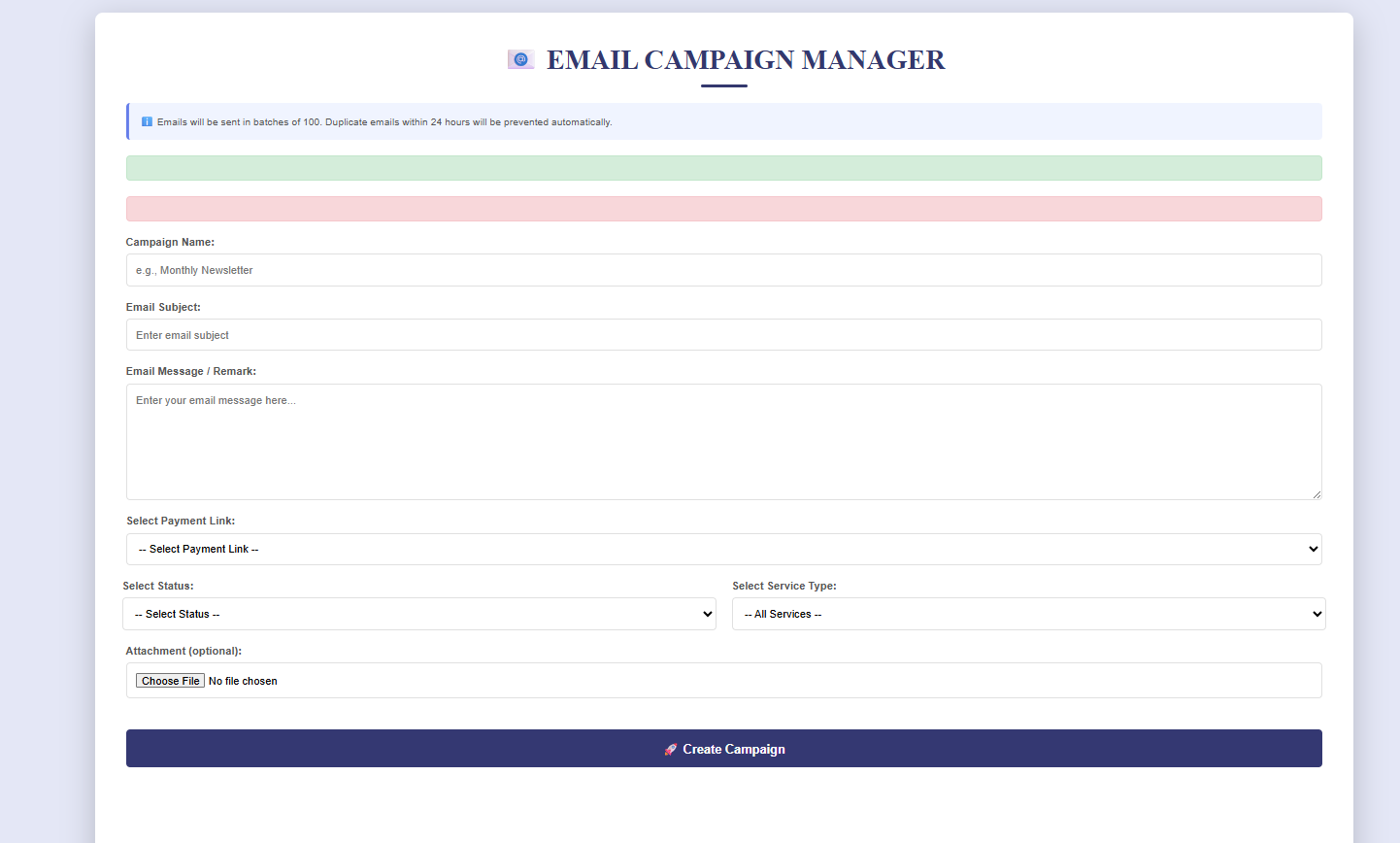Click the batch sending notice text
Image resolution: width=1400 pixels, height=843 pixels.
[x=384, y=122]
